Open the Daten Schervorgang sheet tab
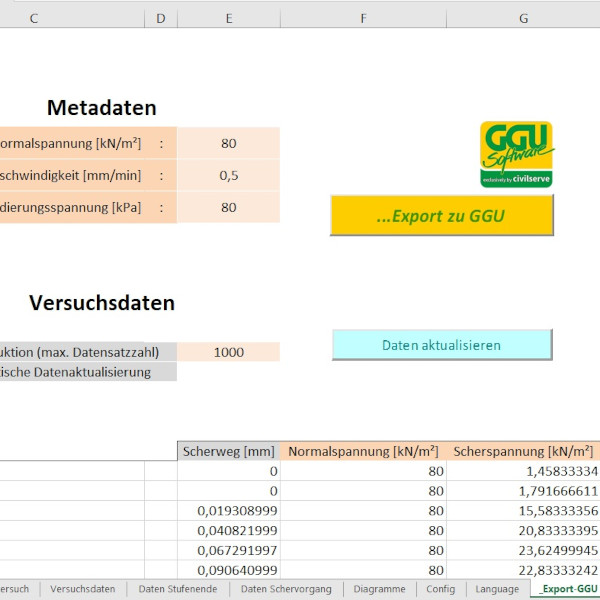The width and height of the screenshot is (600, 600). (286, 589)
